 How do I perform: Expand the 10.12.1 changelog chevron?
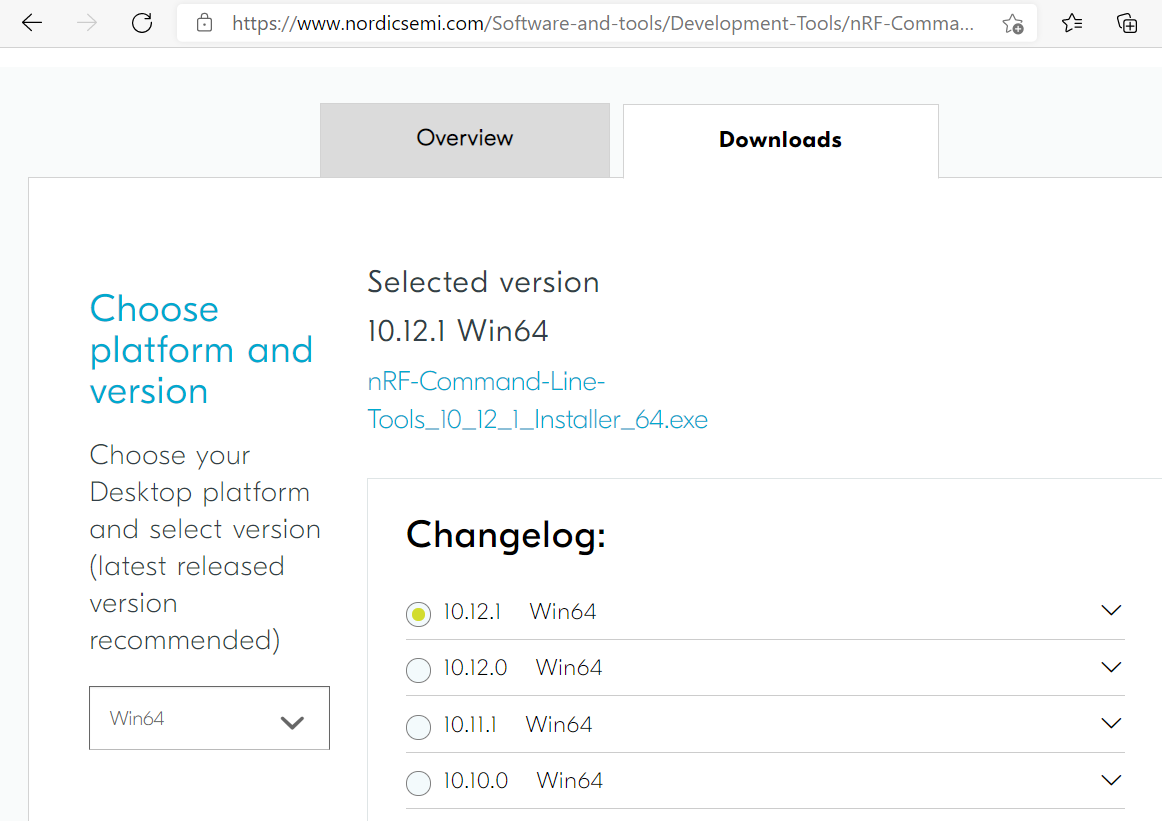pyautogui.click(x=1110, y=610)
